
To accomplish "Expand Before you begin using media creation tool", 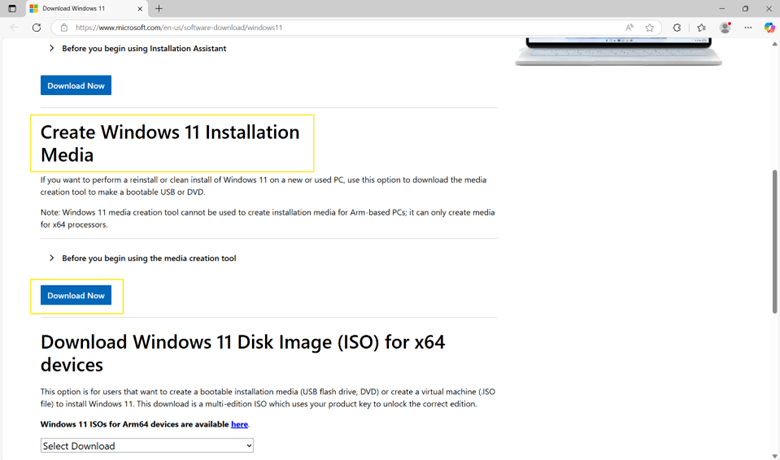I will click(143, 258).
